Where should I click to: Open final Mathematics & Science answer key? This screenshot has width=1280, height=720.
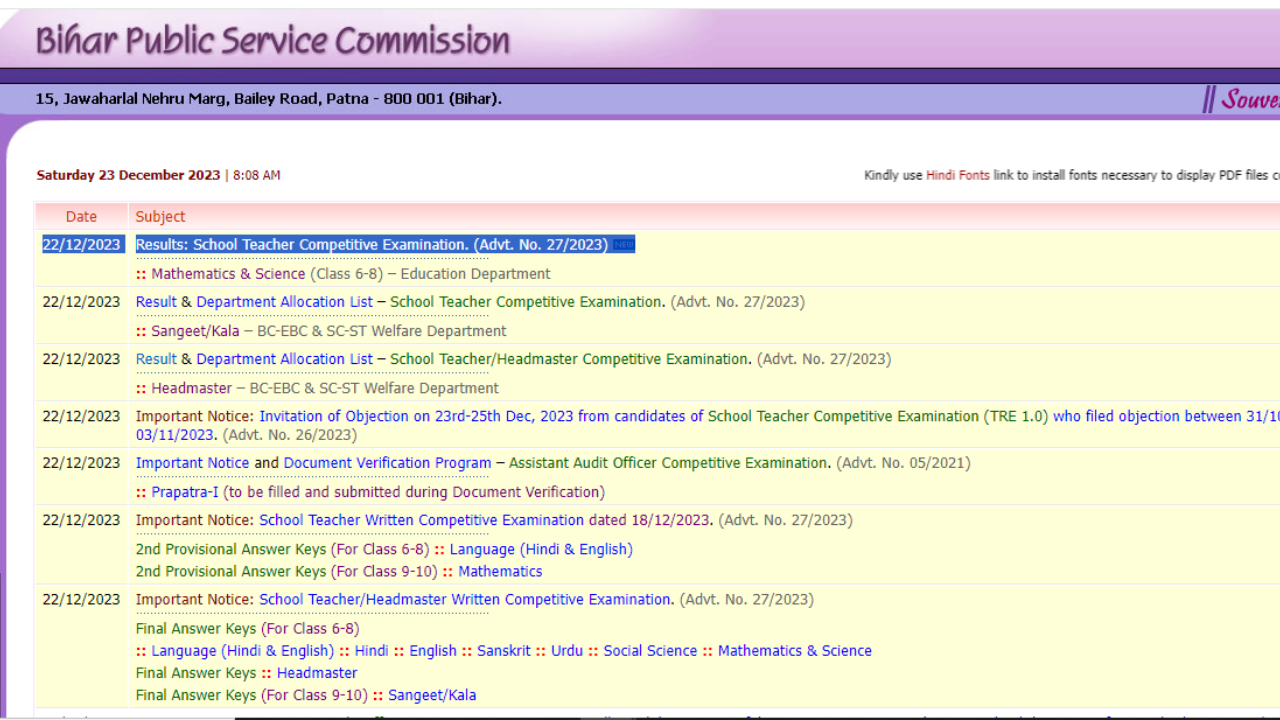click(x=795, y=650)
